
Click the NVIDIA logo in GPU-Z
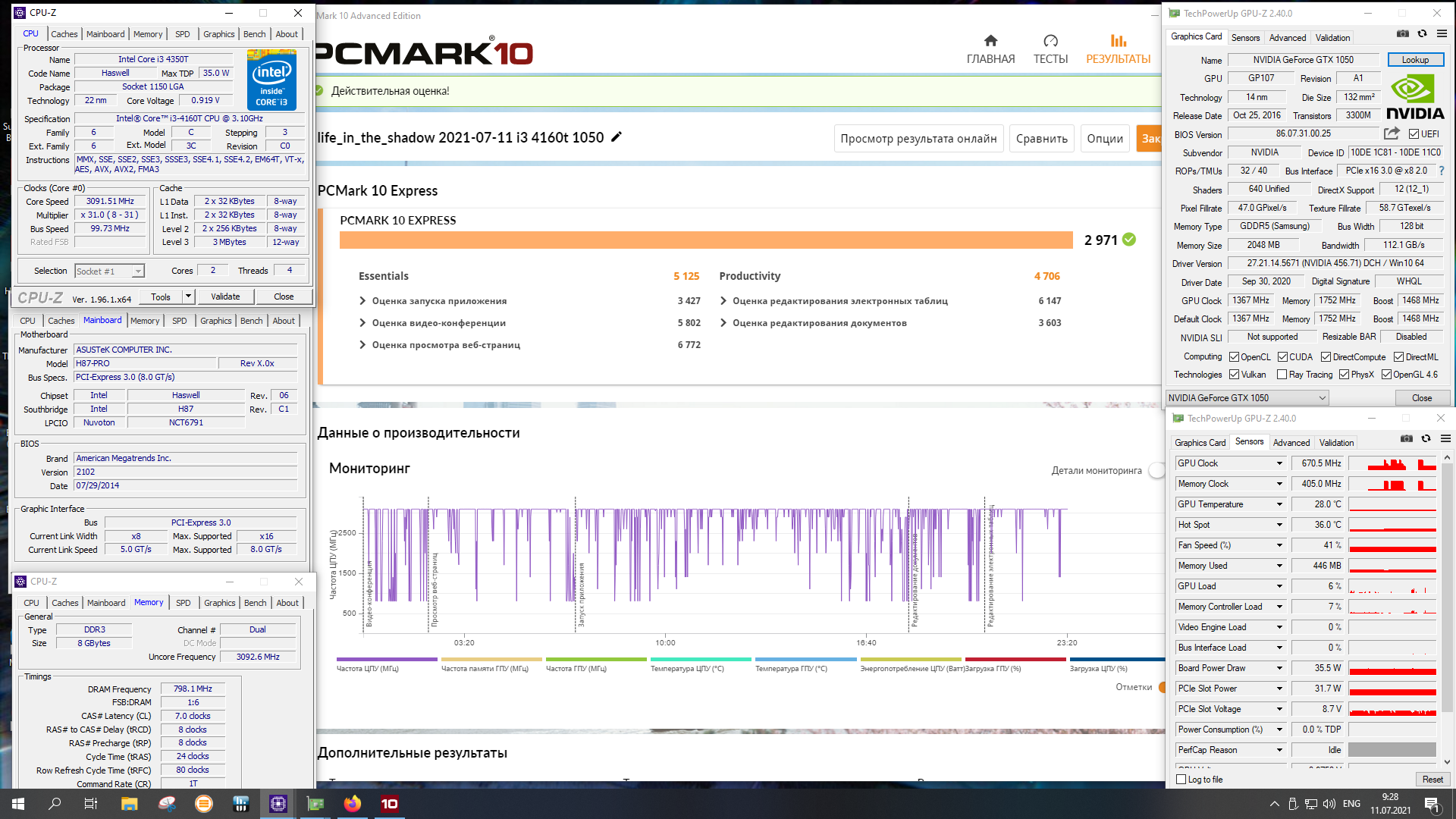point(1415,98)
